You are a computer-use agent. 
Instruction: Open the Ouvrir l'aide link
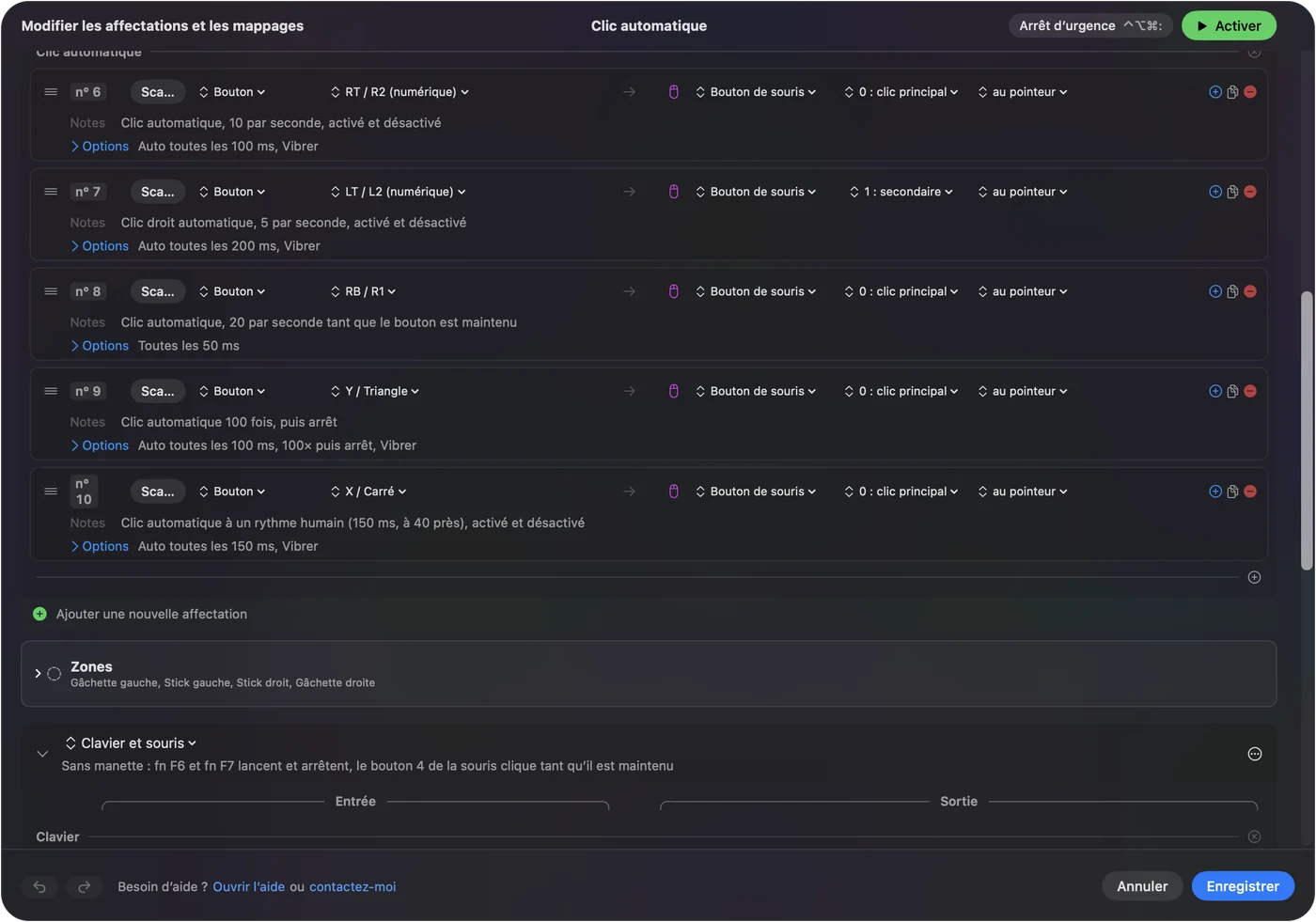point(249,887)
